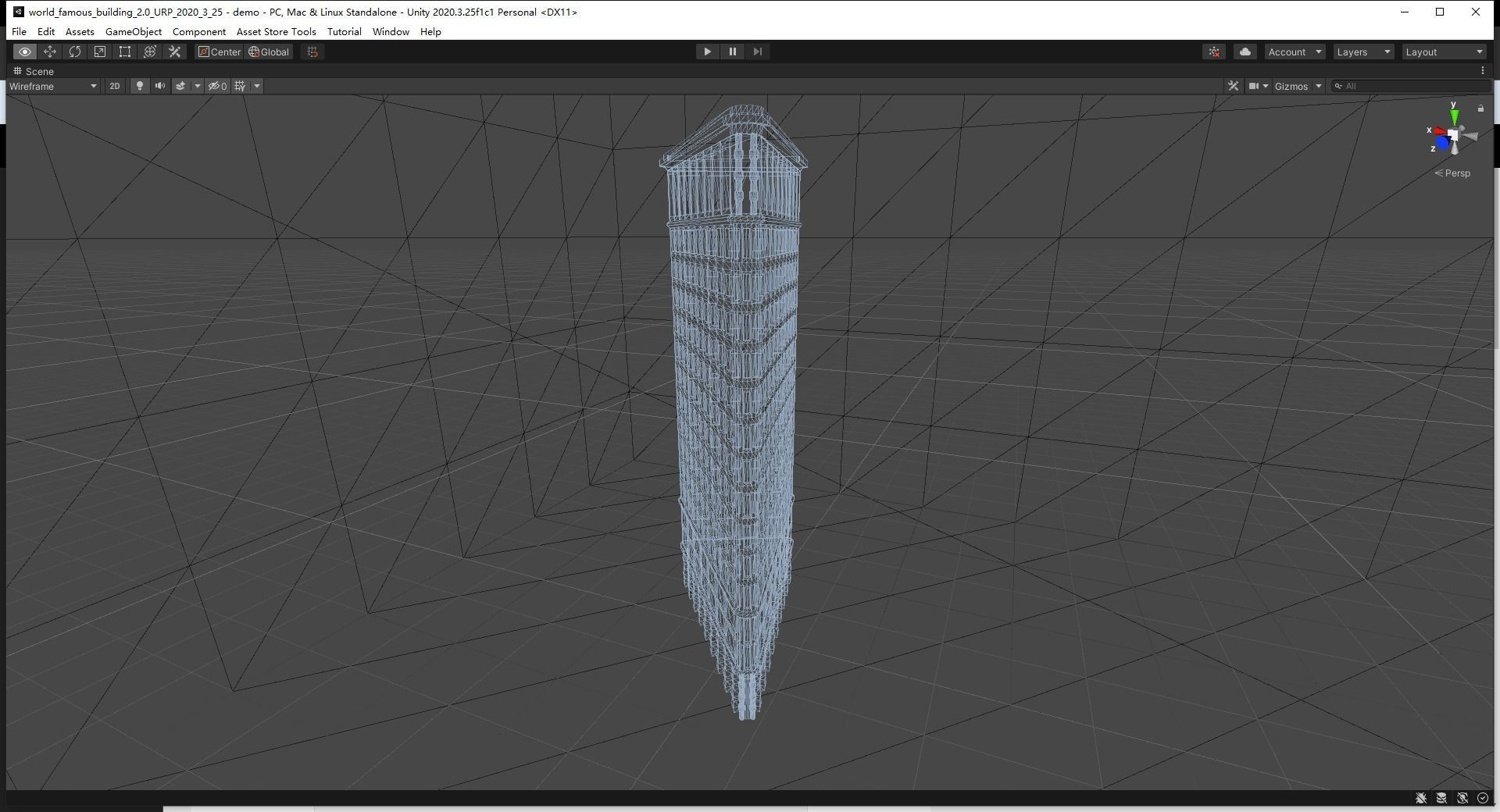Click the blue Z axis cone on the gizmo
This screenshot has width=1500, height=812.
click(x=1443, y=144)
